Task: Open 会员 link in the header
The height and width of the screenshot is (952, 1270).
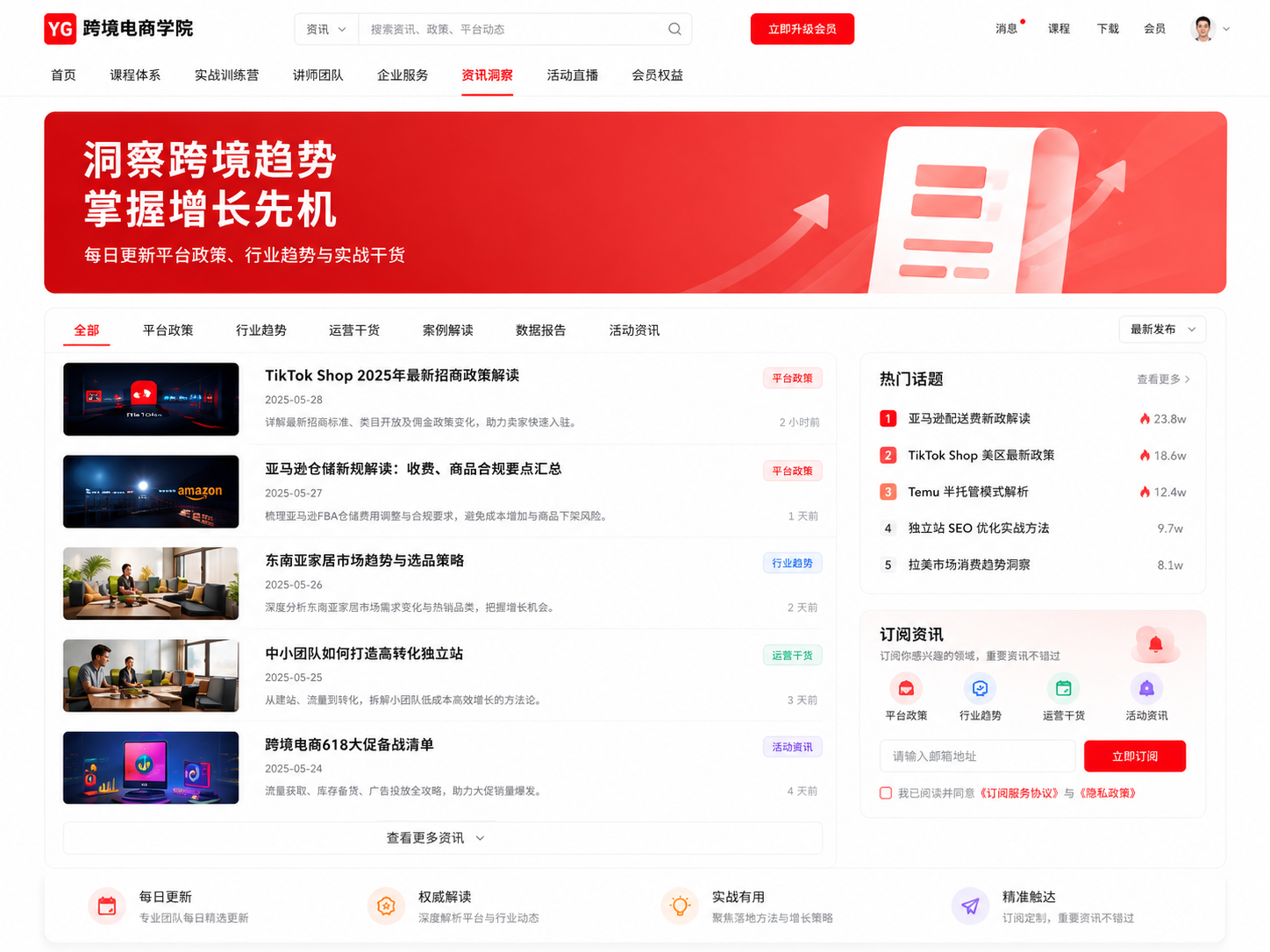Action: click(x=1154, y=29)
